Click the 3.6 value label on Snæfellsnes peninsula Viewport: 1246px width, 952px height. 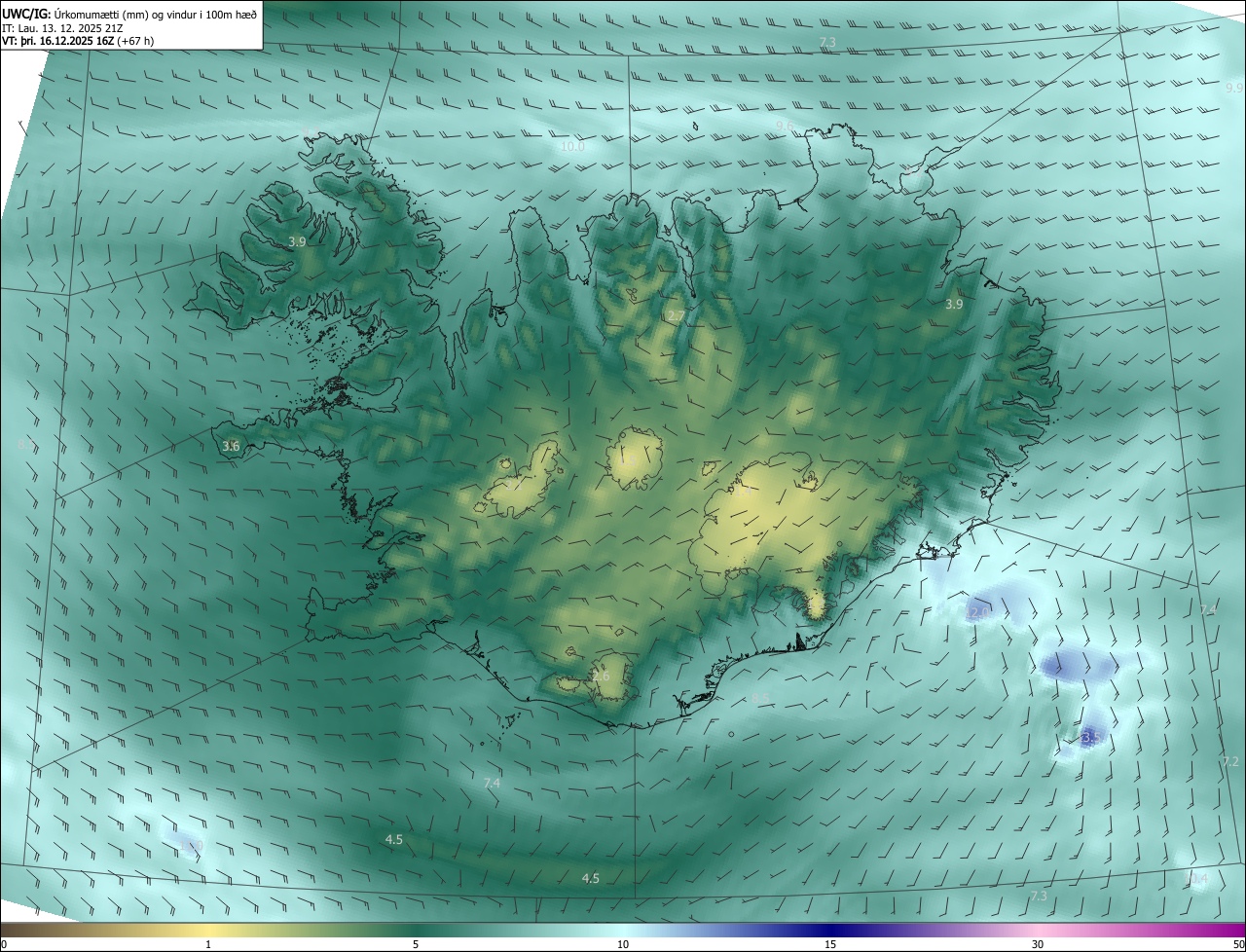point(231,447)
